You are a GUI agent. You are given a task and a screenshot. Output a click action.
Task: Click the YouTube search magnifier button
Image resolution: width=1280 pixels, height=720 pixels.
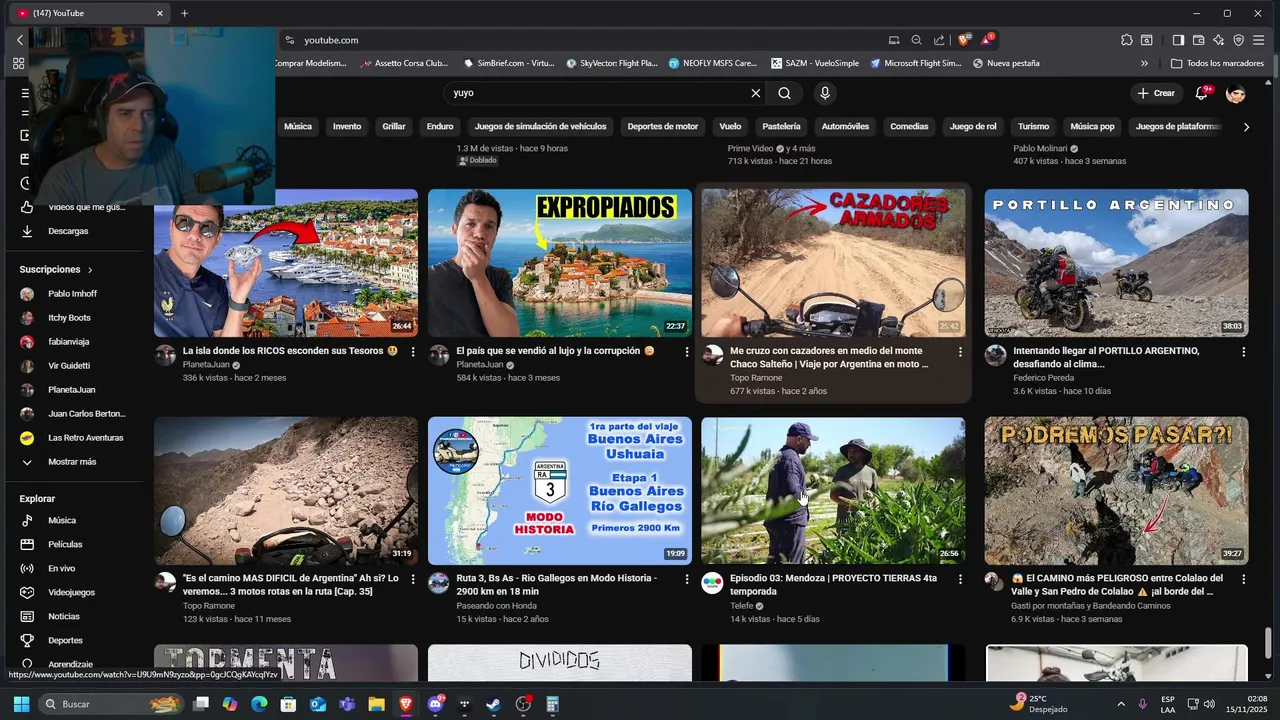pyautogui.click(x=784, y=93)
